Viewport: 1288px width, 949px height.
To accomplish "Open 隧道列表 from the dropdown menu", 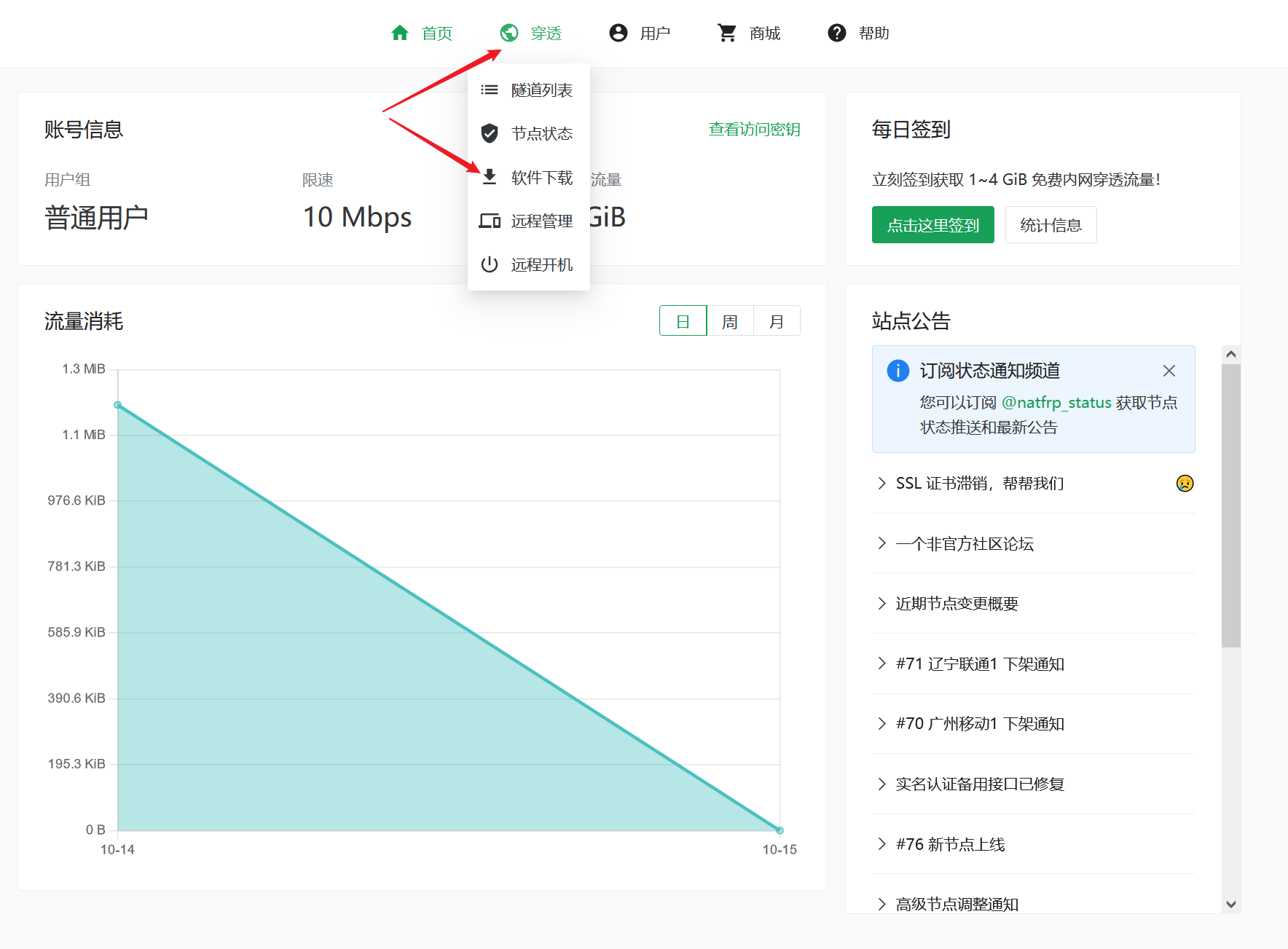I will click(x=541, y=90).
